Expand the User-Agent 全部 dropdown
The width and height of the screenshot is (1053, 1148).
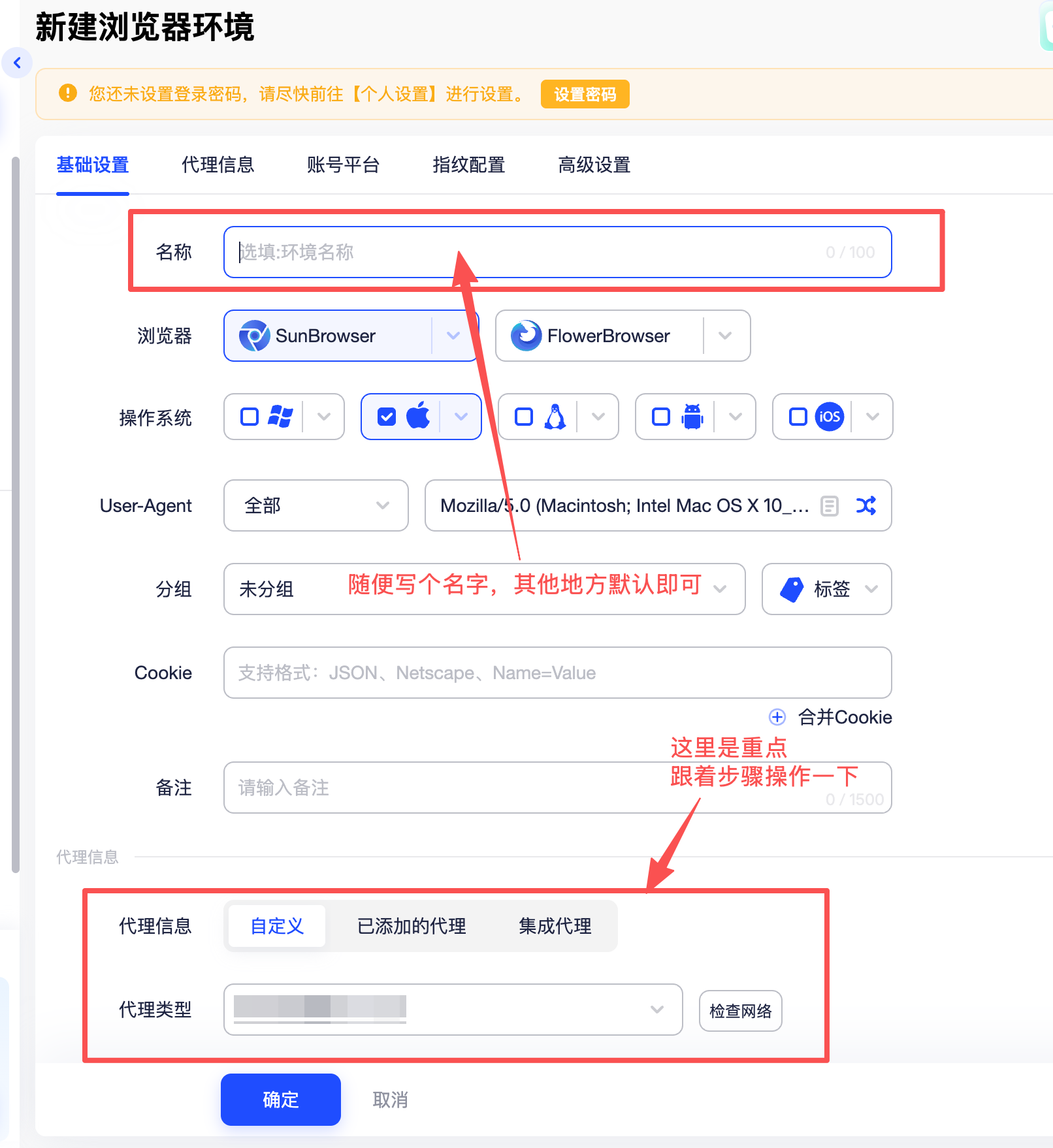316,505
